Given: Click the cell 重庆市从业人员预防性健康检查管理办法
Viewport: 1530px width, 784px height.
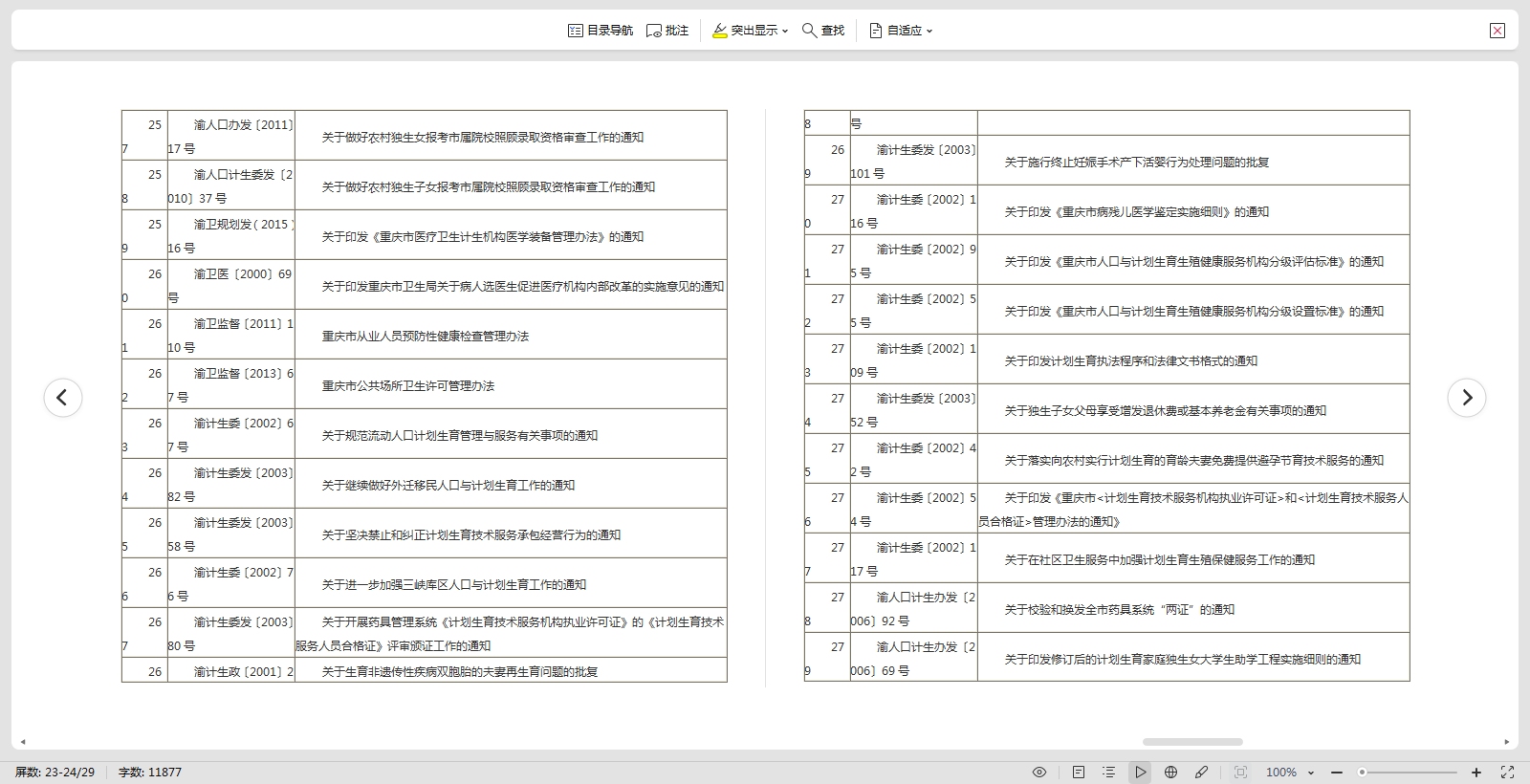Looking at the screenshot, I should (511, 335).
